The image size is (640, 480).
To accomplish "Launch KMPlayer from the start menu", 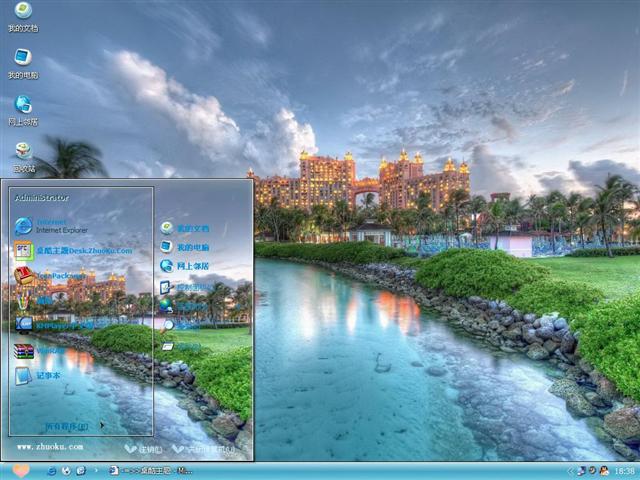I will click(x=54, y=325).
